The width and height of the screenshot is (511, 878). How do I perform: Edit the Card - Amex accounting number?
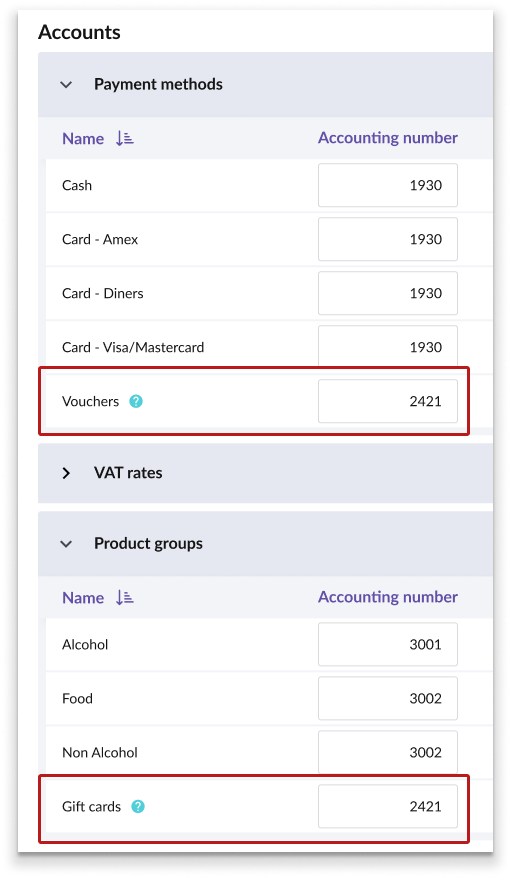pos(388,239)
